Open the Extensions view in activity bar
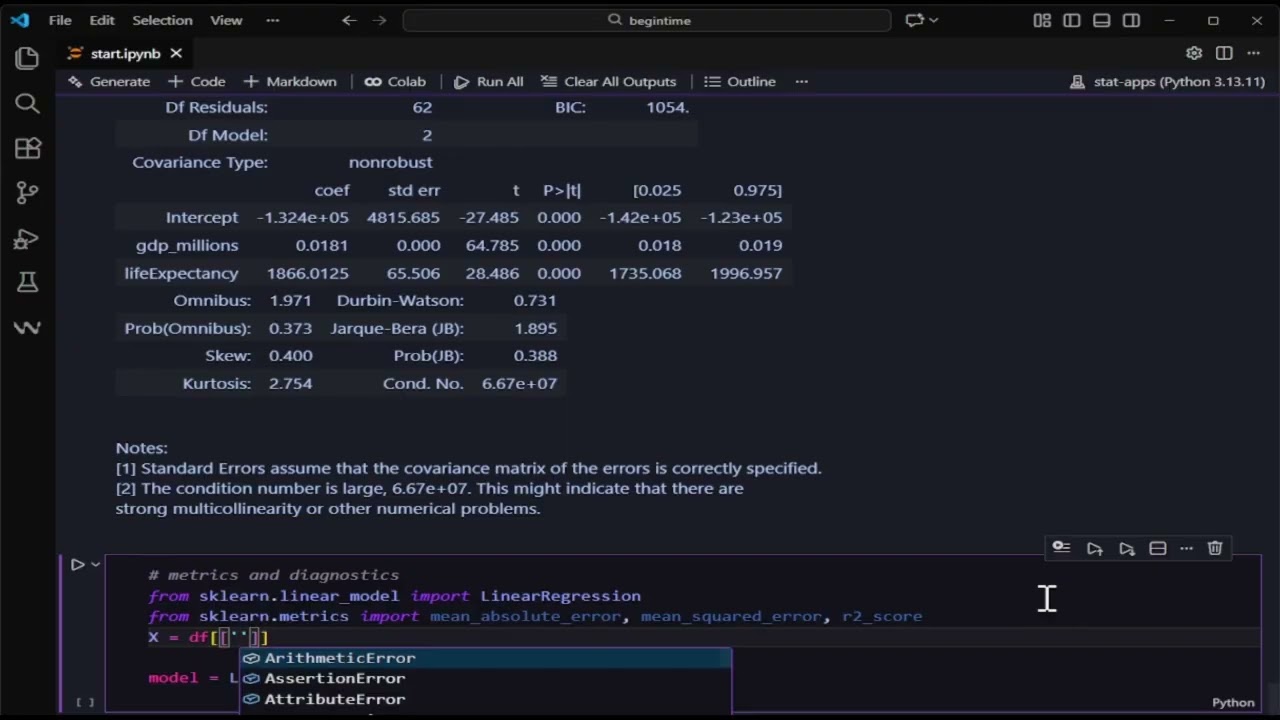1280x720 pixels. coord(27,148)
